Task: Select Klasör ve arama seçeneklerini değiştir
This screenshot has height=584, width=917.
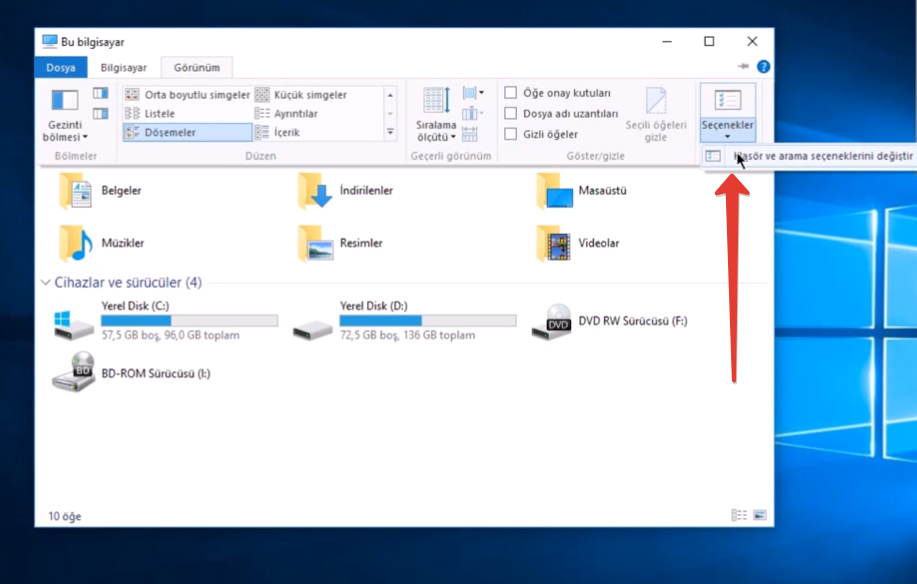Action: tap(809, 156)
